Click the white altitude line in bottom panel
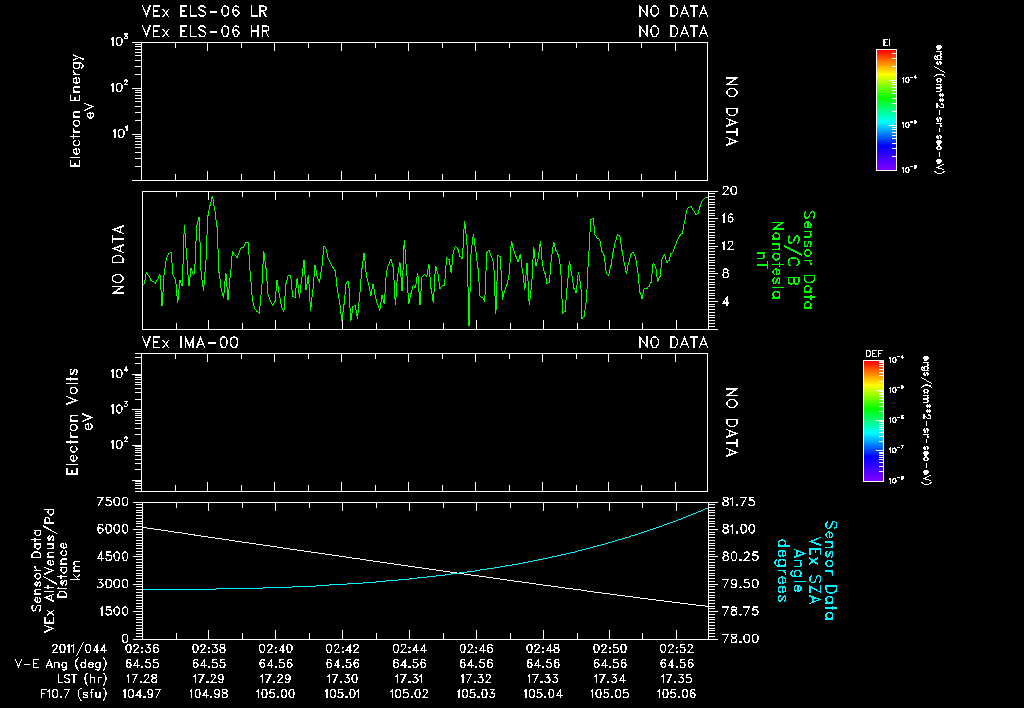Screen dimensions: 1024x708 [424, 567]
